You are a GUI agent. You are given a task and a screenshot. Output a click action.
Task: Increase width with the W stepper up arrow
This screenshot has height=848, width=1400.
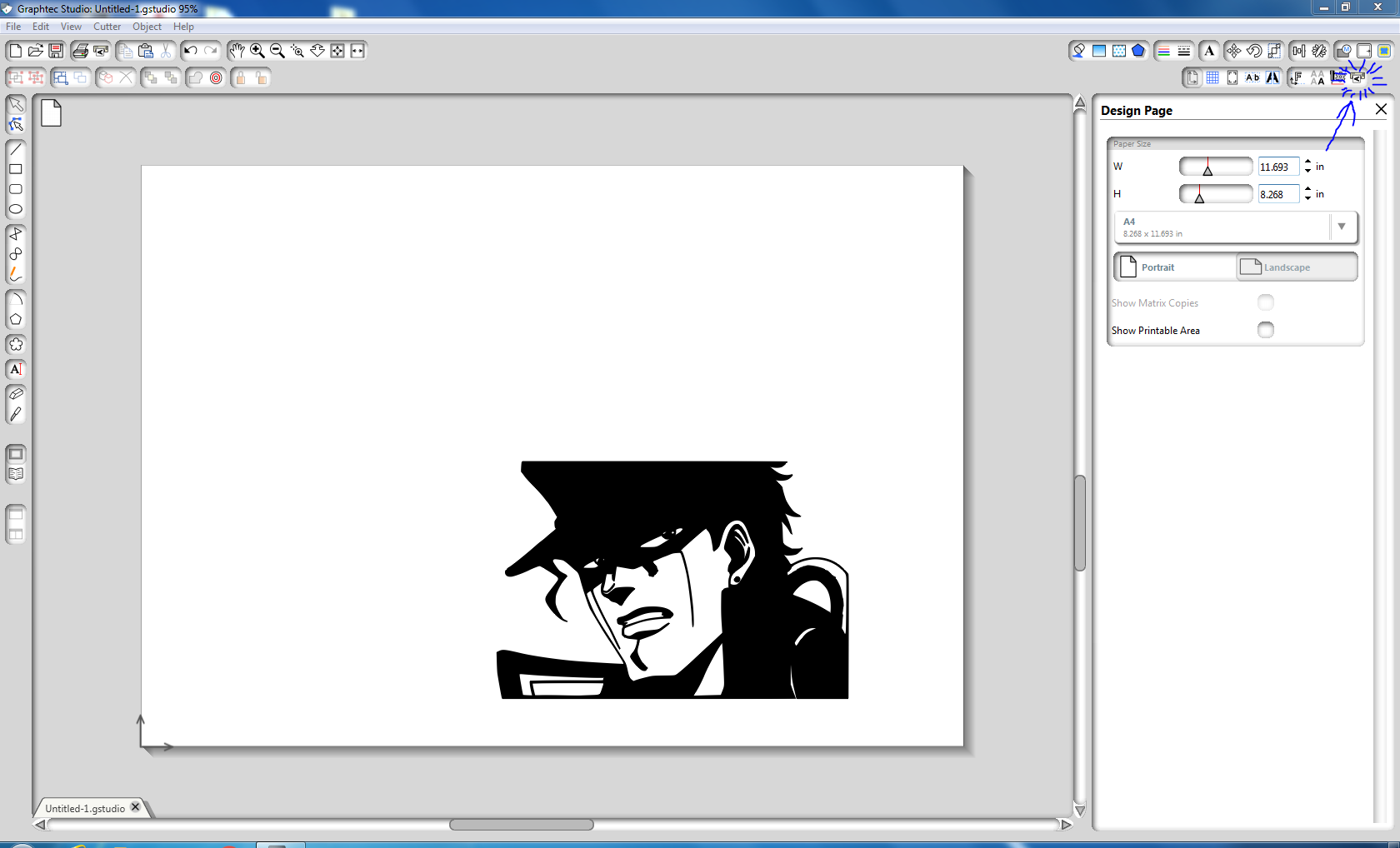[1307, 162]
